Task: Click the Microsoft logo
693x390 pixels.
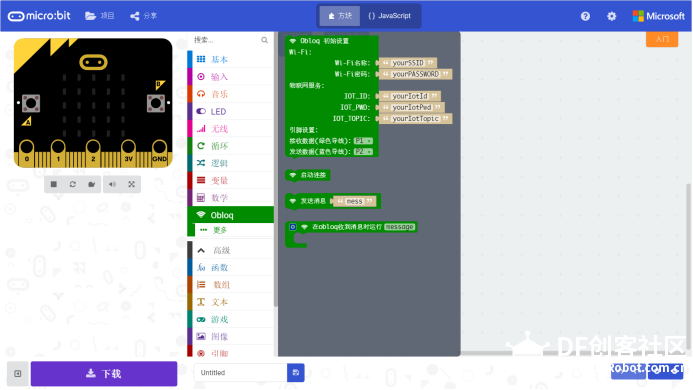Action: click(x=658, y=16)
